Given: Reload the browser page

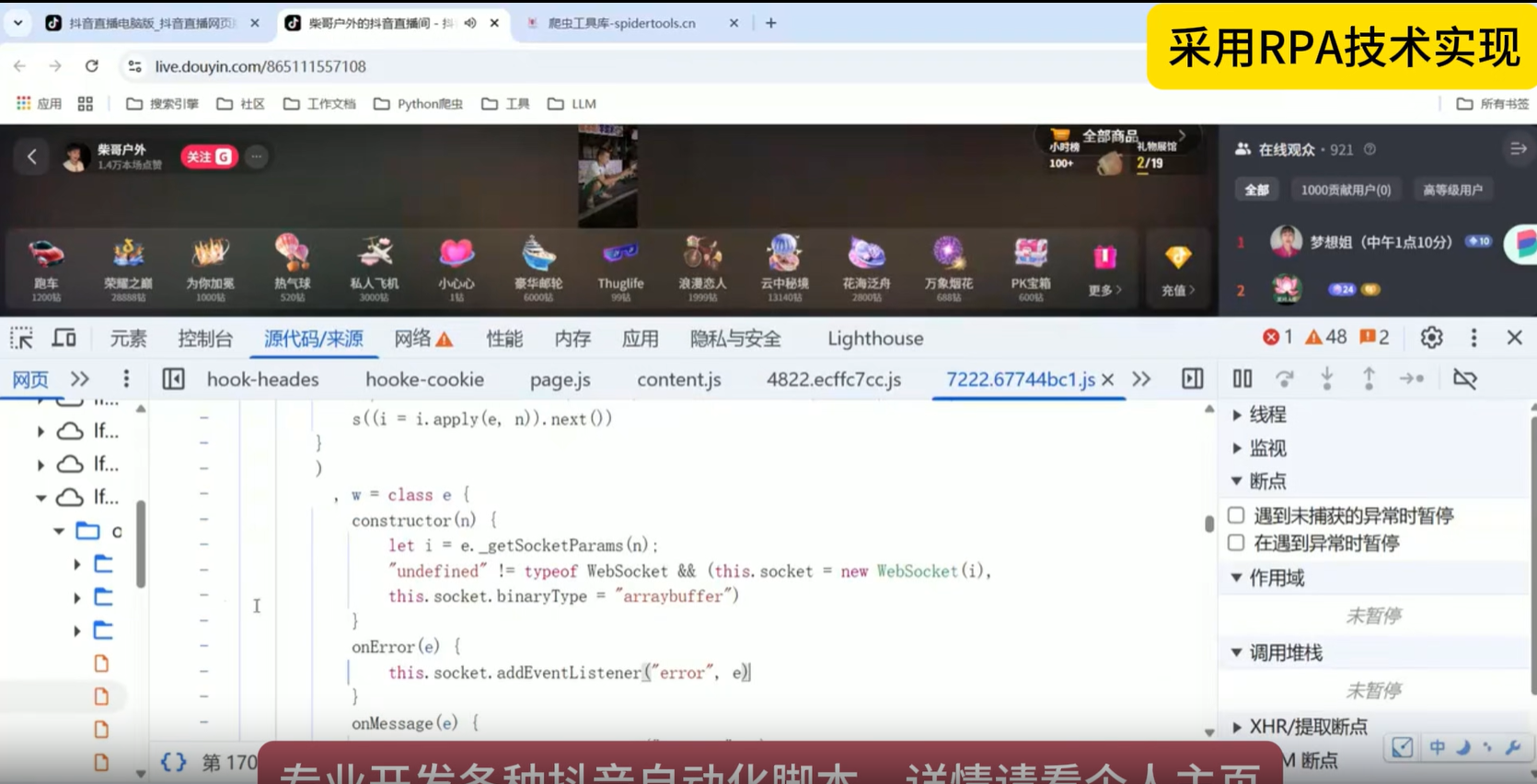Looking at the screenshot, I should point(91,66).
